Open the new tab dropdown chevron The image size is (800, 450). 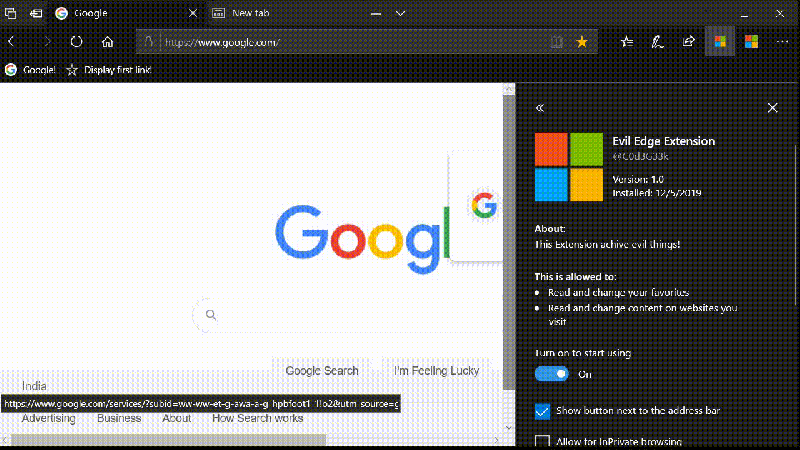coord(401,13)
